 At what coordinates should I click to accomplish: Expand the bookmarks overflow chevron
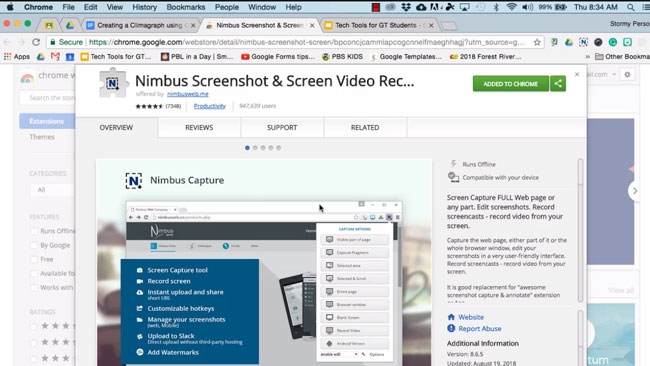click(x=587, y=56)
